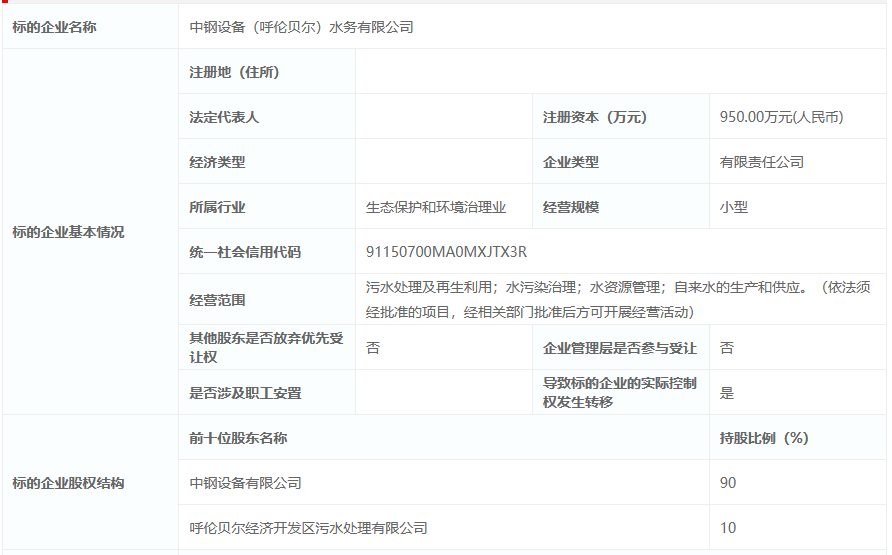Click the 所属行业 label
The width and height of the screenshot is (892, 555).
[217, 207]
